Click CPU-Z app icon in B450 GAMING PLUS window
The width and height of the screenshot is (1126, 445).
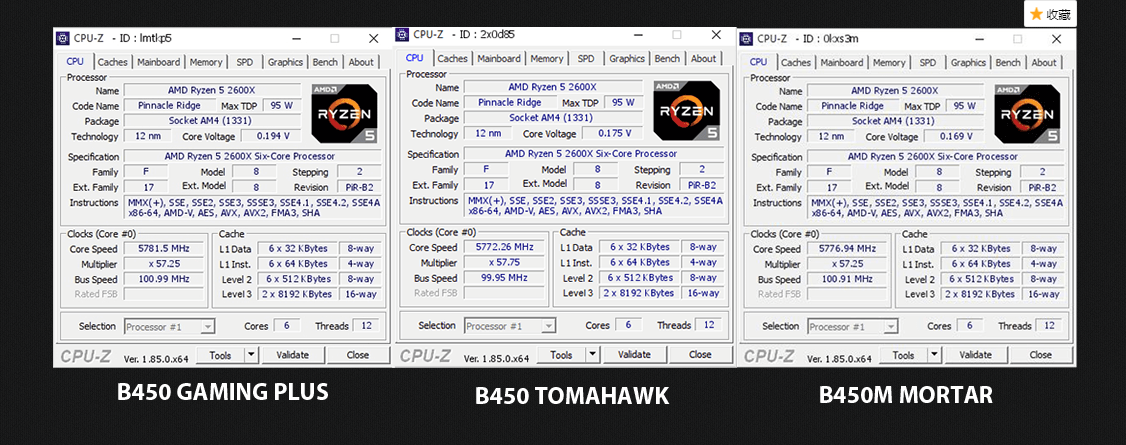(x=63, y=38)
